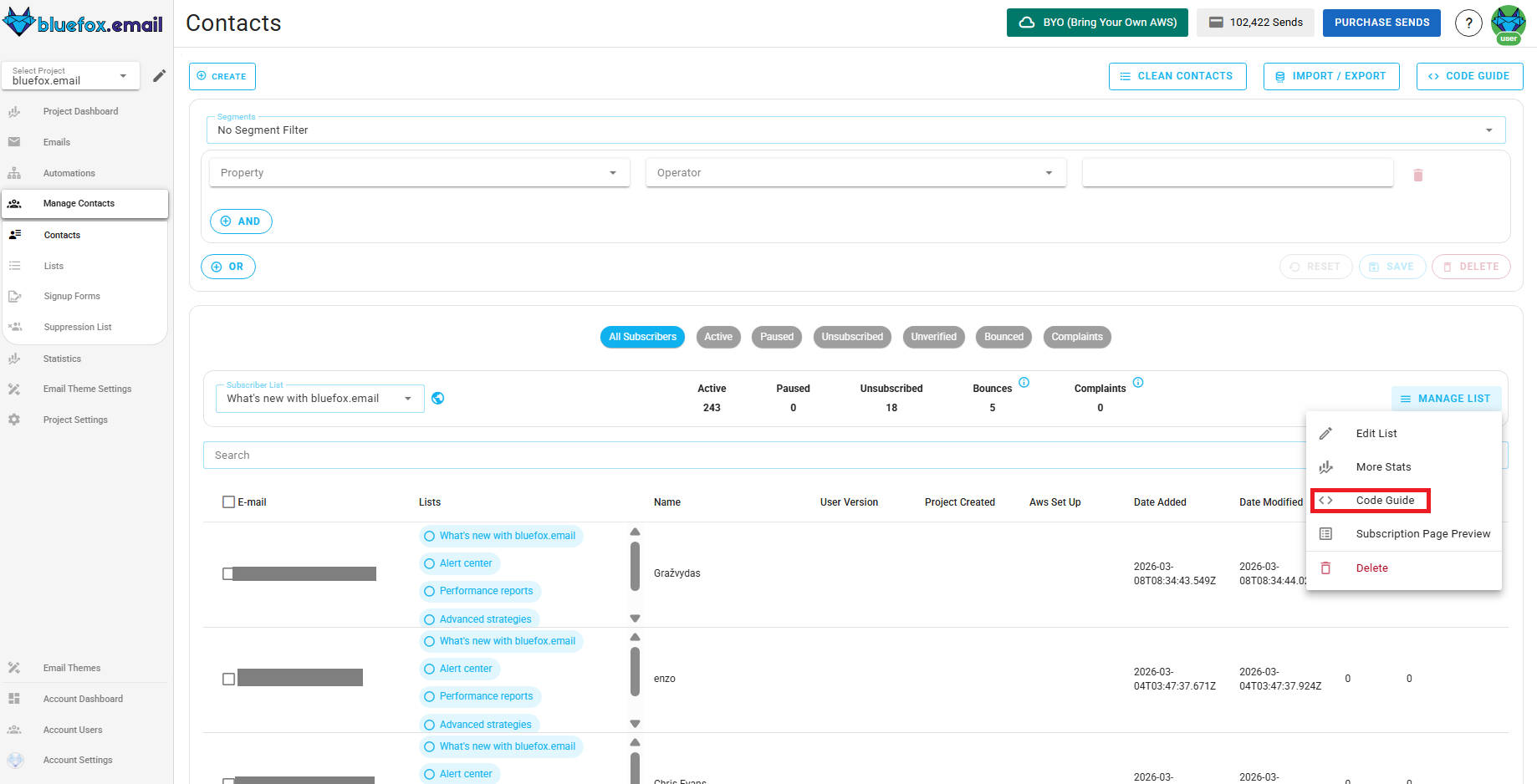Check the checkbox for Gražvydas row
1537x784 pixels.
click(x=227, y=573)
